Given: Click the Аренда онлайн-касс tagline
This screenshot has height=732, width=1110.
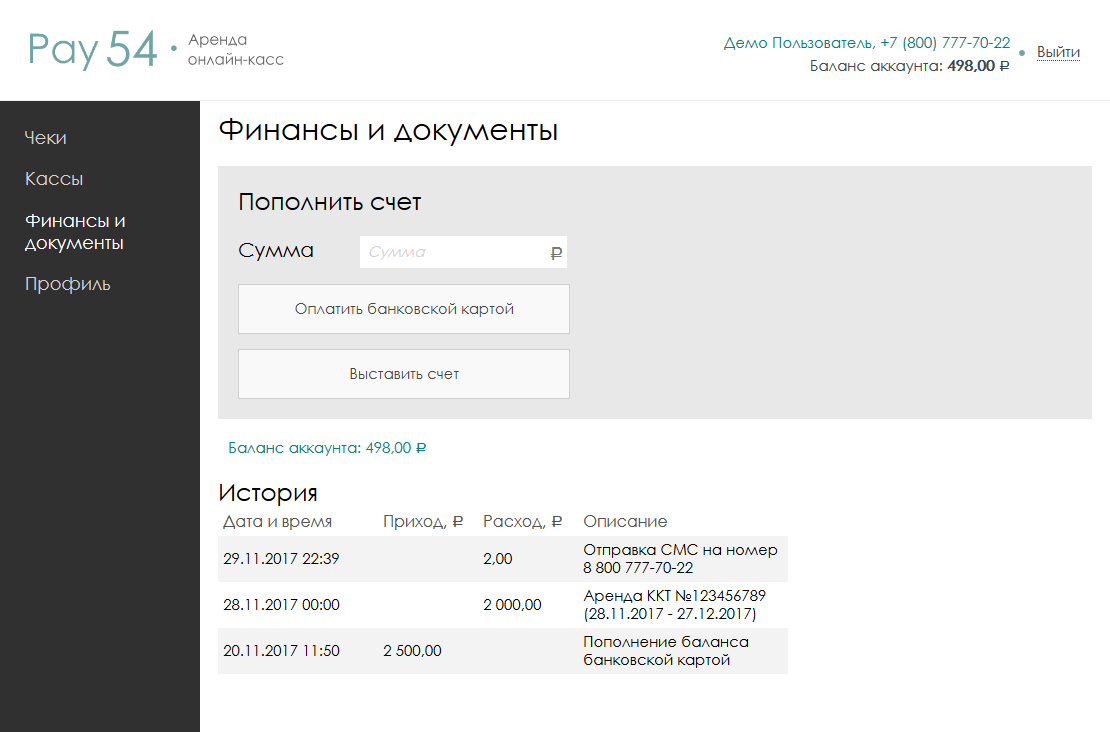Looking at the screenshot, I should (x=236, y=50).
